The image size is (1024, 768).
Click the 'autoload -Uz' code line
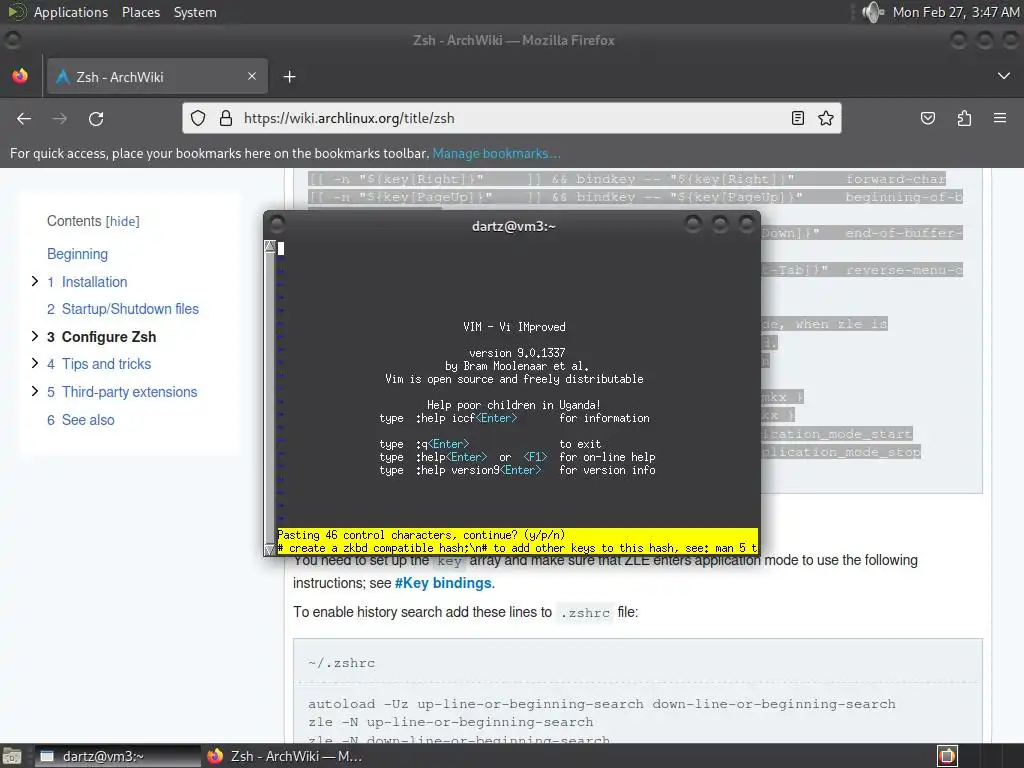click(x=602, y=704)
